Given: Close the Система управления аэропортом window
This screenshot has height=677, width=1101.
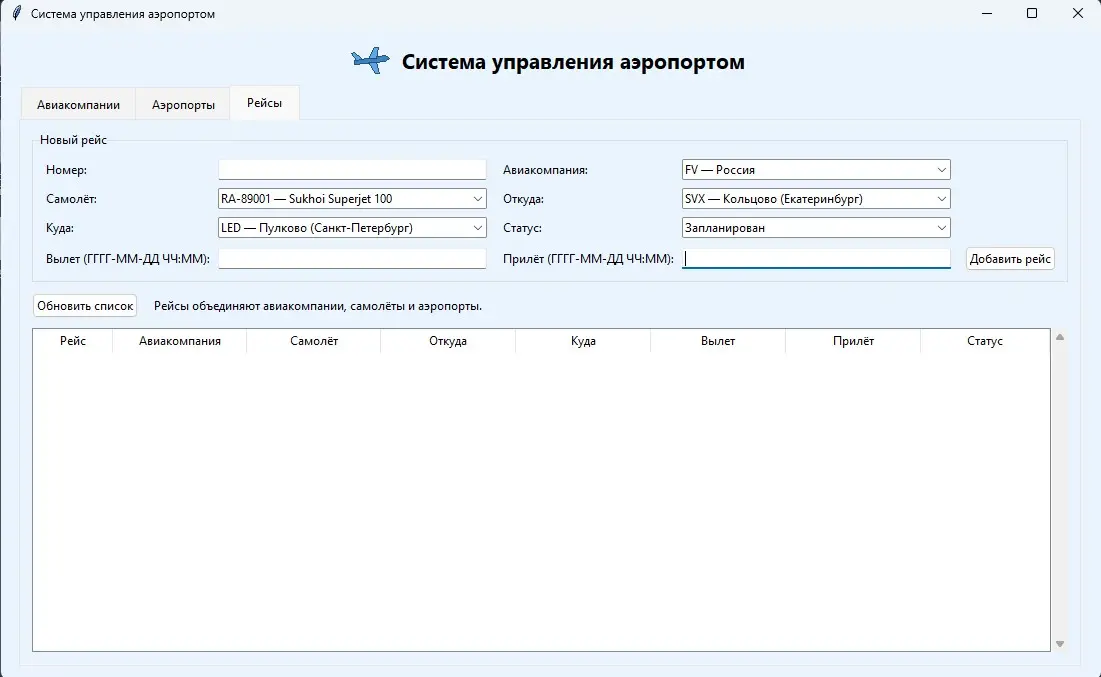Looking at the screenshot, I should [1078, 13].
